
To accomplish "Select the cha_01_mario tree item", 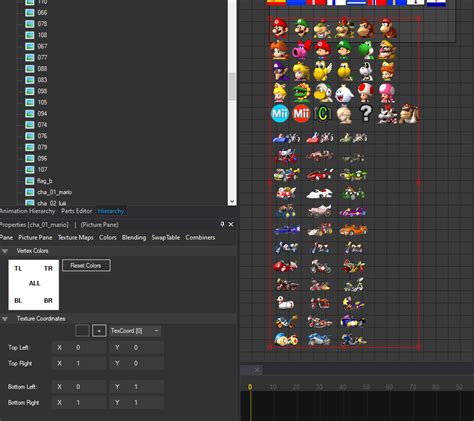I will pyautogui.click(x=48, y=192).
